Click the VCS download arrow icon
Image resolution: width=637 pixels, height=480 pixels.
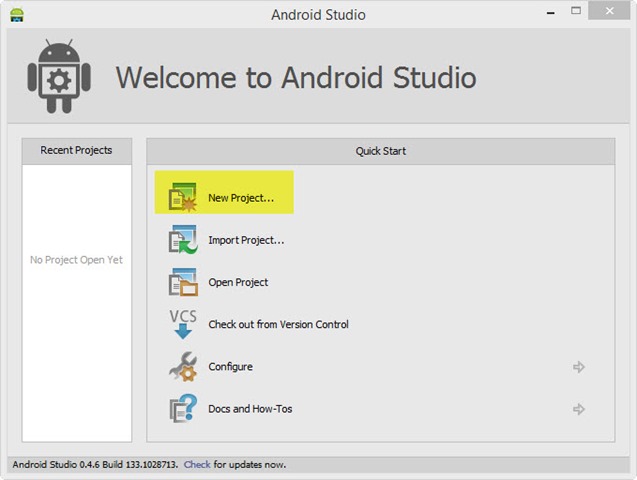(x=183, y=324)
